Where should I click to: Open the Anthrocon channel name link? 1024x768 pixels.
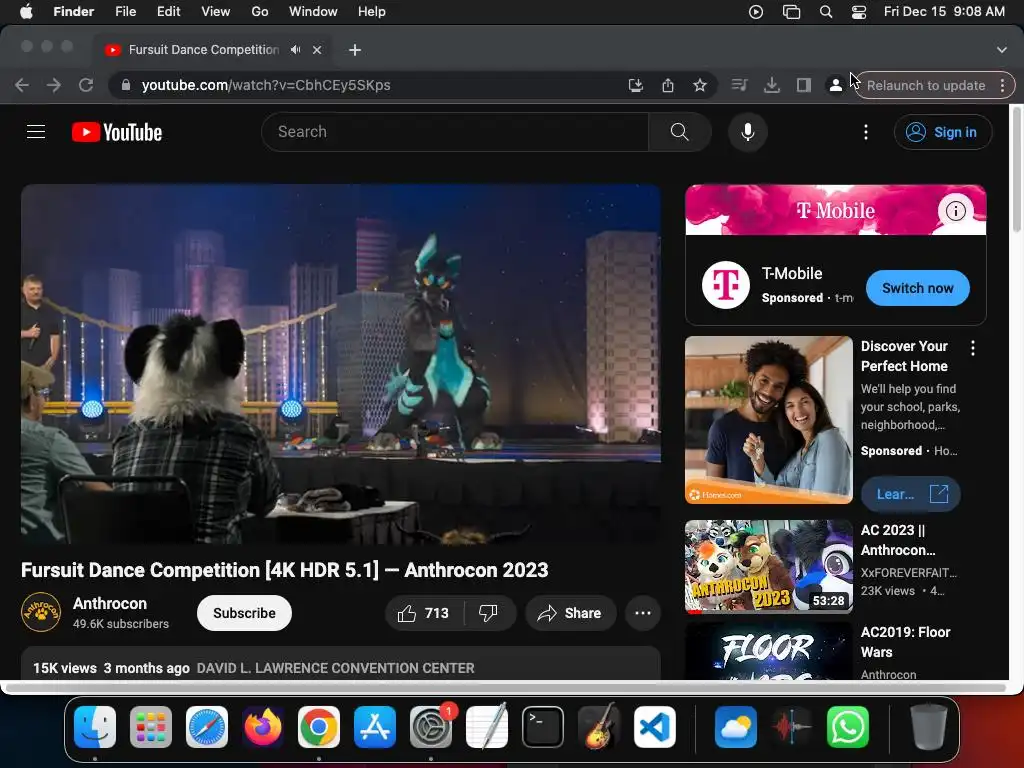click(110, 603)
